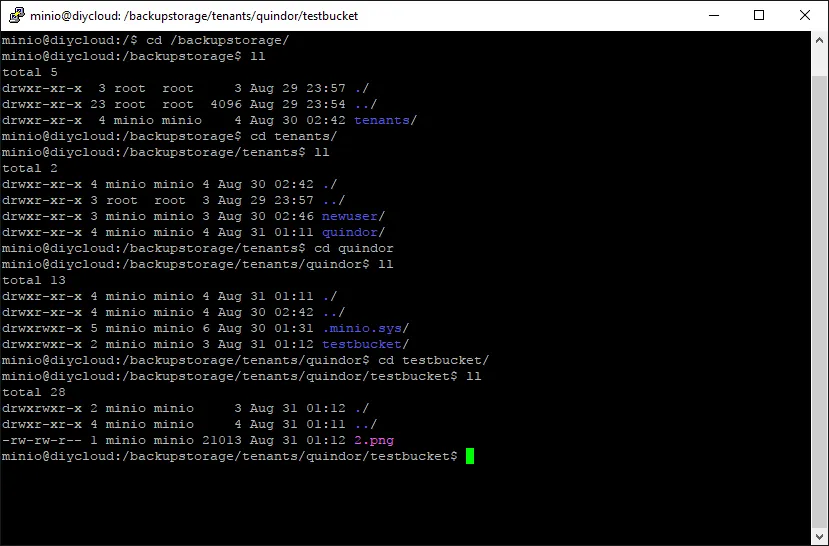Click the 'testbucket/' directory listing entry

[366, 345]
